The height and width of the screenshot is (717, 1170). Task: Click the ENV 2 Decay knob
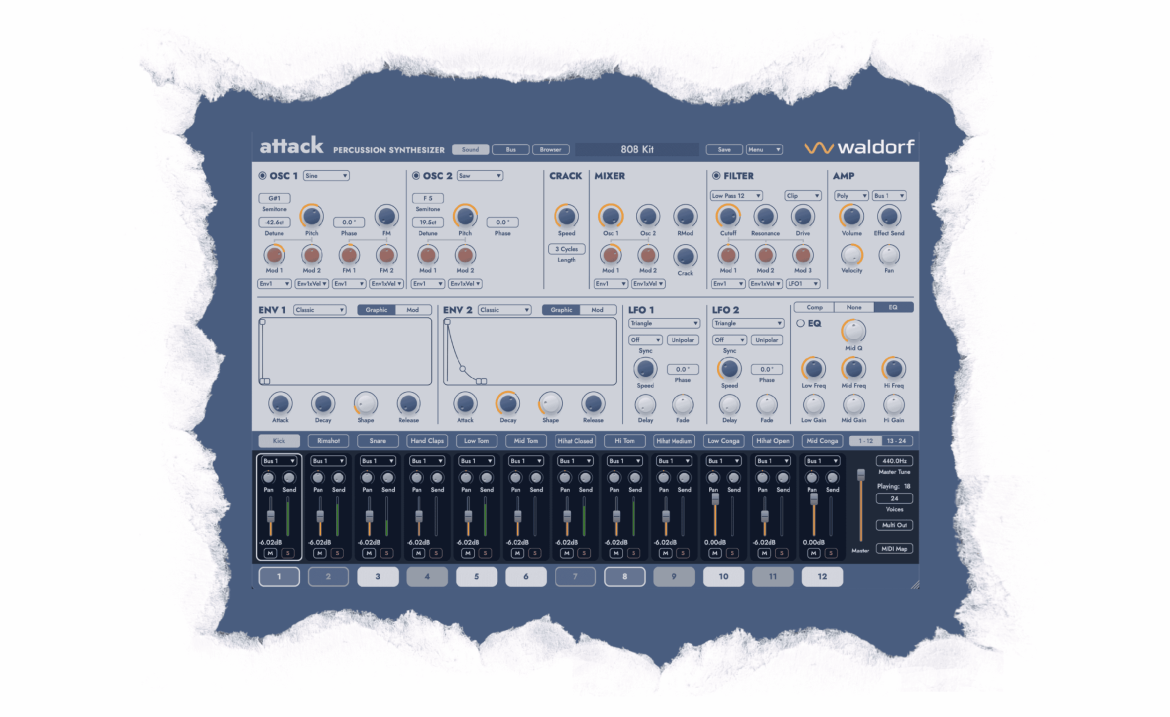[x=508, y=403]
